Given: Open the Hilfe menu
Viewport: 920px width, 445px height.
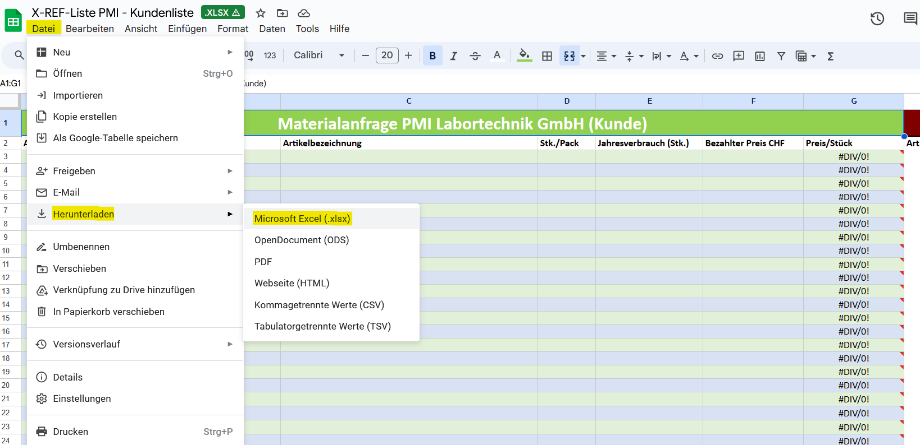Looking at the screenshot, I should pos(339,28).
